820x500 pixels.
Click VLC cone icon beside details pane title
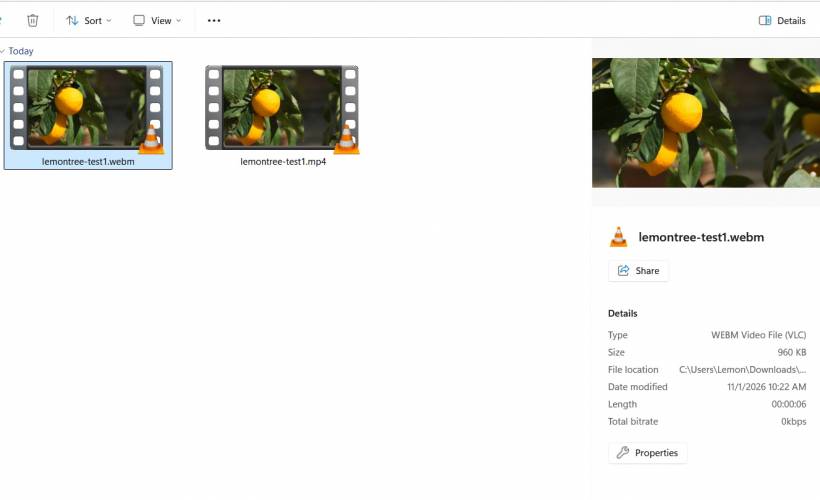[619, 237]
